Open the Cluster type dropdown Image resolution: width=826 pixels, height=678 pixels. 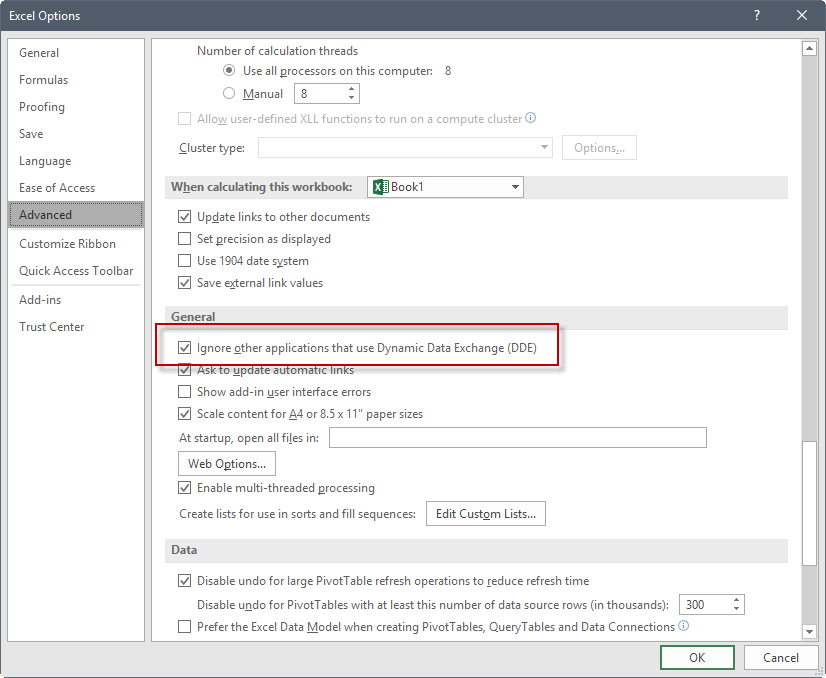[x=405, y=148]
